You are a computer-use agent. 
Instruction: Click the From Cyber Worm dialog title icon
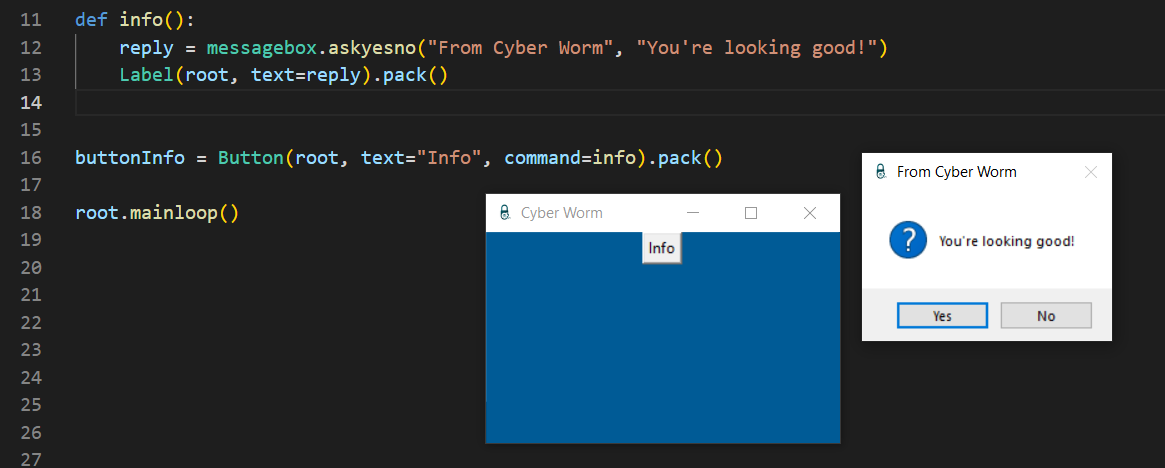(x=880, y=172)
